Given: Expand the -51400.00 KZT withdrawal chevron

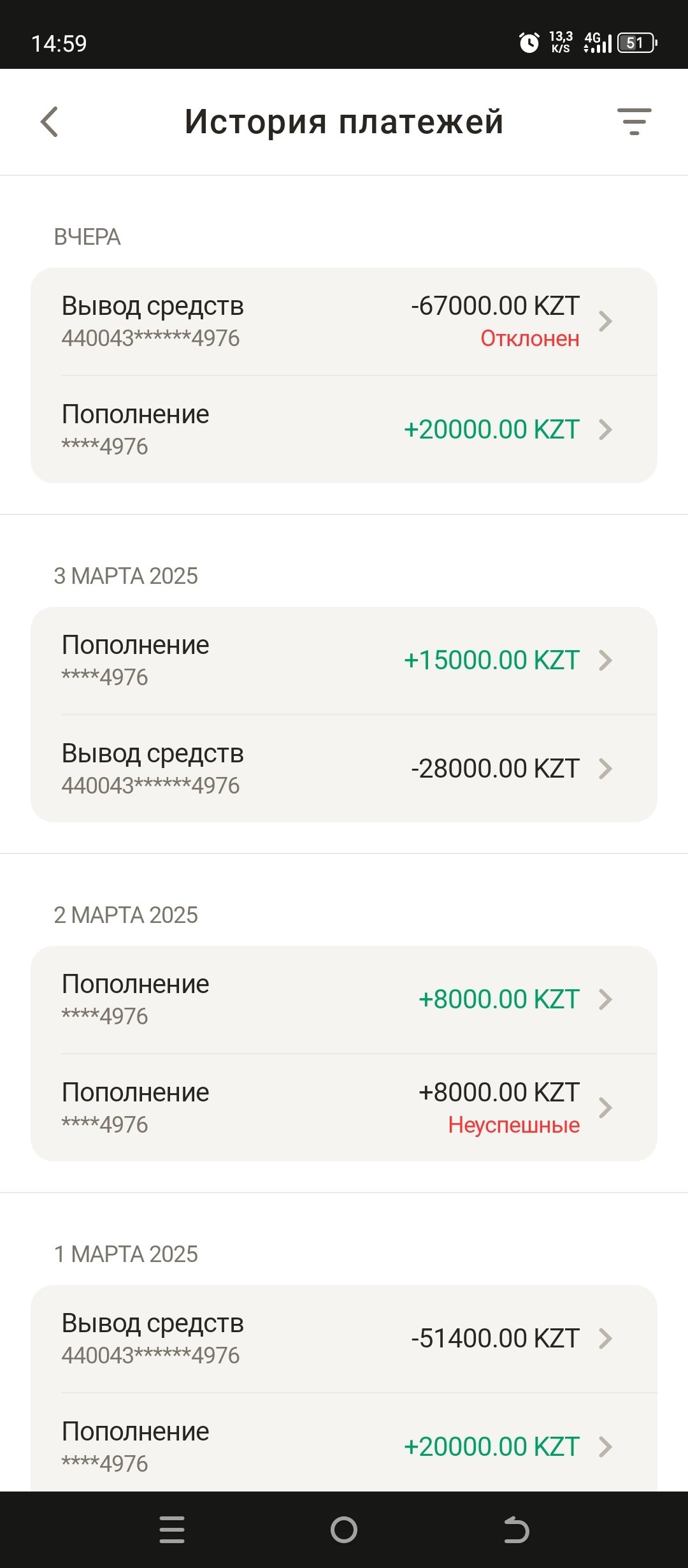Looking at the screenshot, I should [606, 1339].
